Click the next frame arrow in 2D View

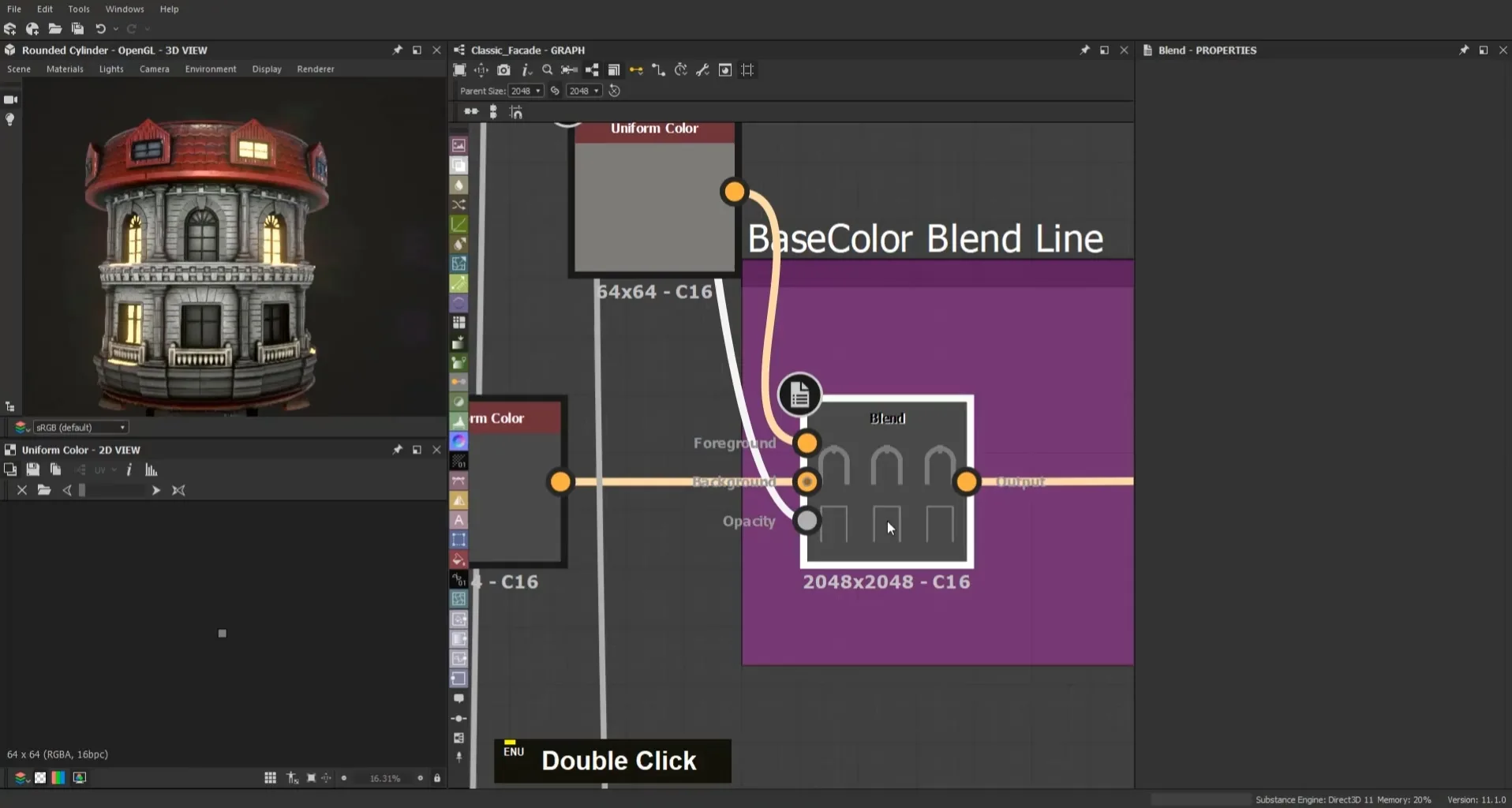(x=155, y=491)
